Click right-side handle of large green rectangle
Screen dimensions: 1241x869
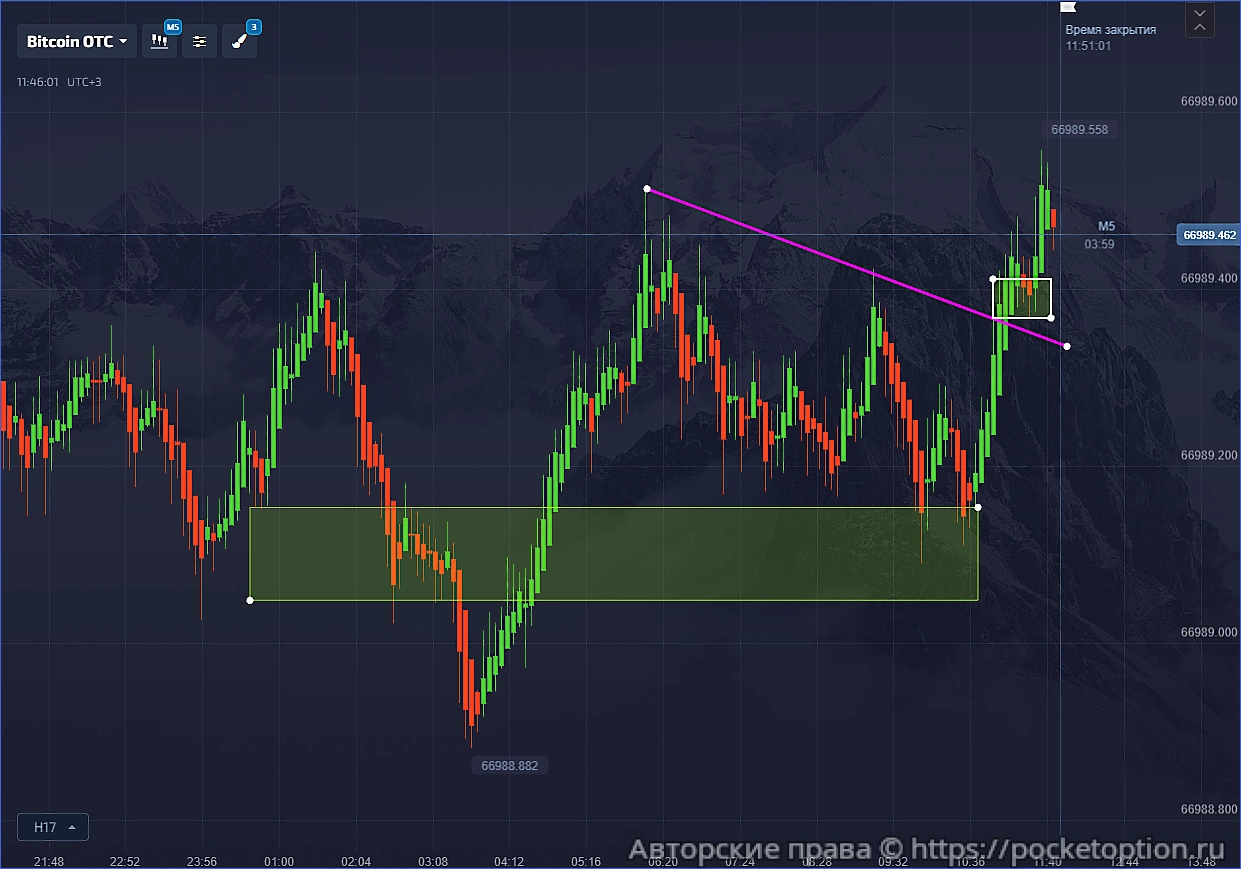pyautogui.click(x=978, y=507)
